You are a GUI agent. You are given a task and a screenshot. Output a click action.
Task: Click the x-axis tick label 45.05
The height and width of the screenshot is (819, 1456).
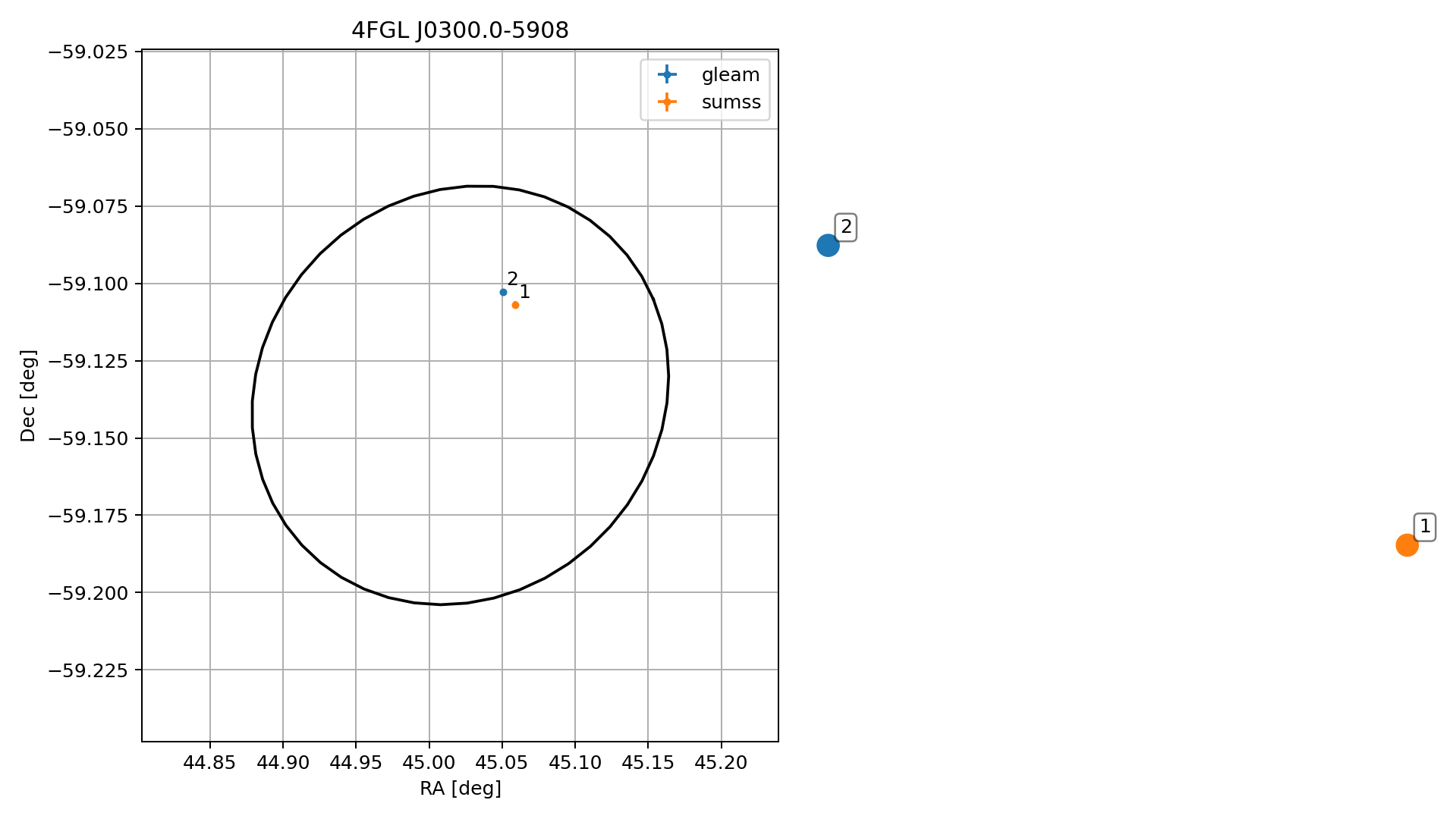502,763
